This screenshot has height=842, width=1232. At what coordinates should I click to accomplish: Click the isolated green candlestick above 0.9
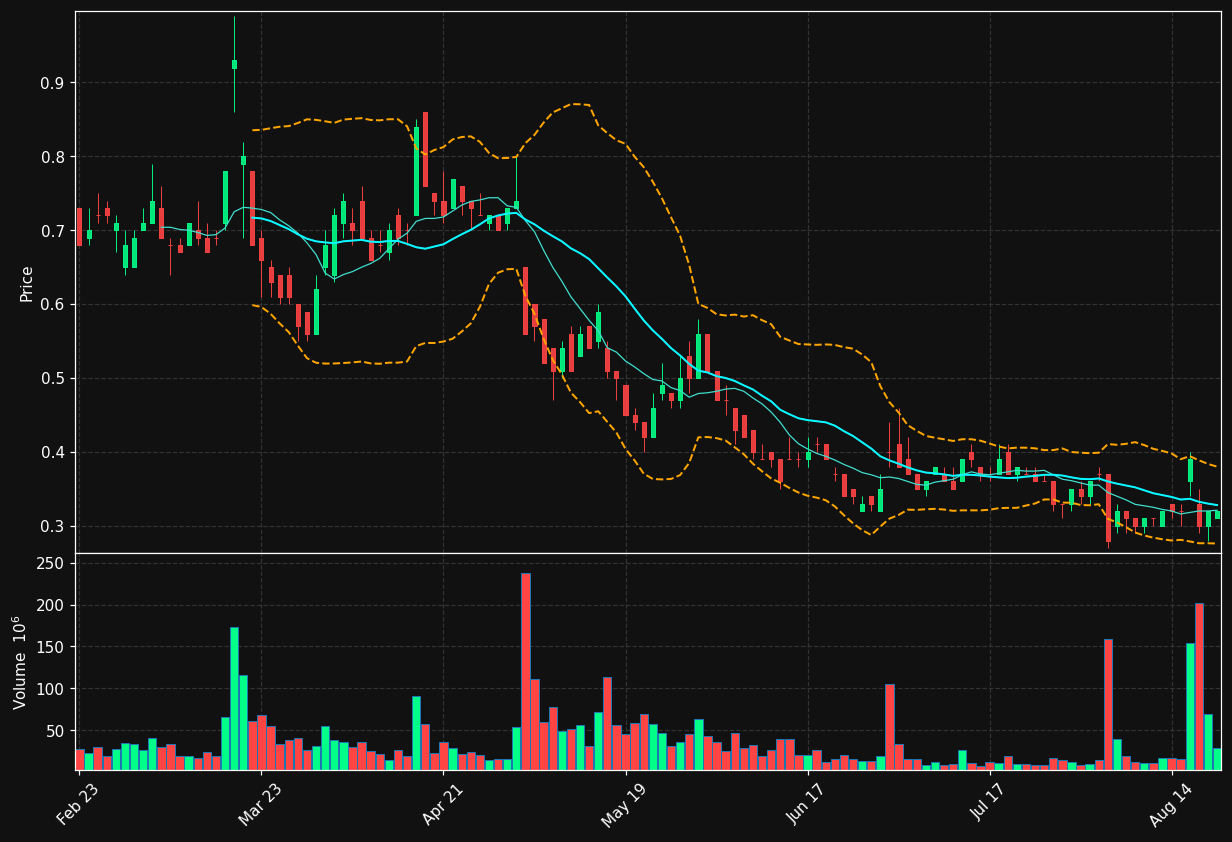235,64
